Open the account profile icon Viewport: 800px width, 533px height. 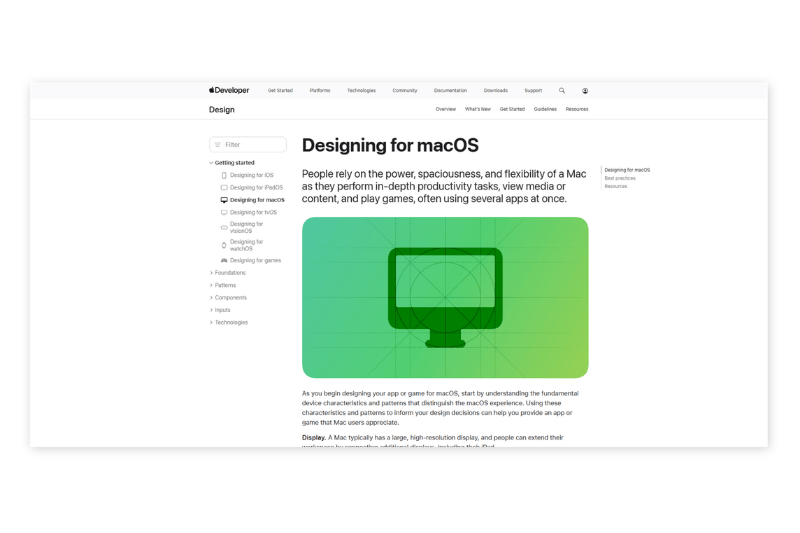(x=585, y=91)
